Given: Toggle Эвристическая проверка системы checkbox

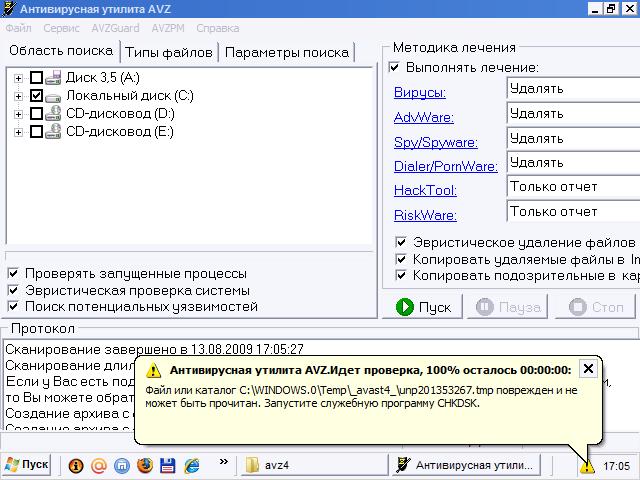Looking at the screenshot, I should click(x=13, y=290).
